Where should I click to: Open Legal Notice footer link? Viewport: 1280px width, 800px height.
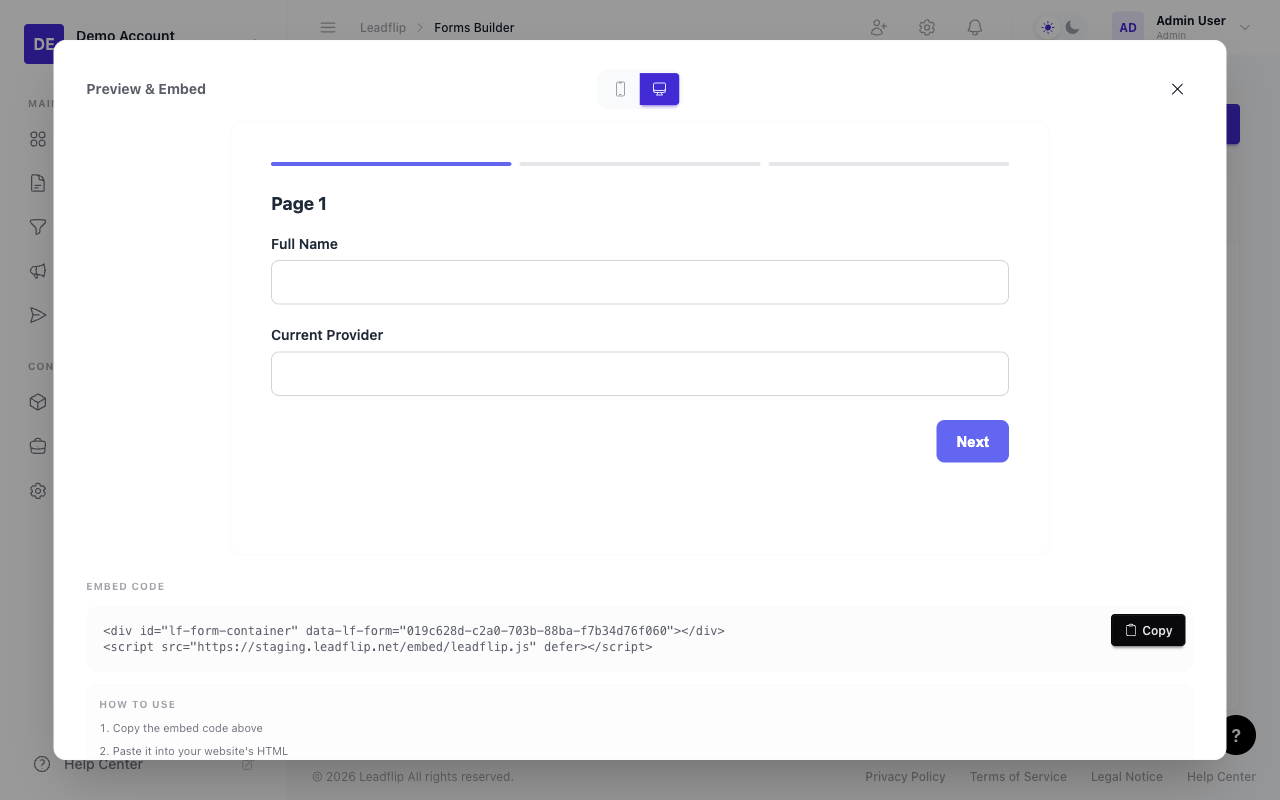click(1127, 776)
